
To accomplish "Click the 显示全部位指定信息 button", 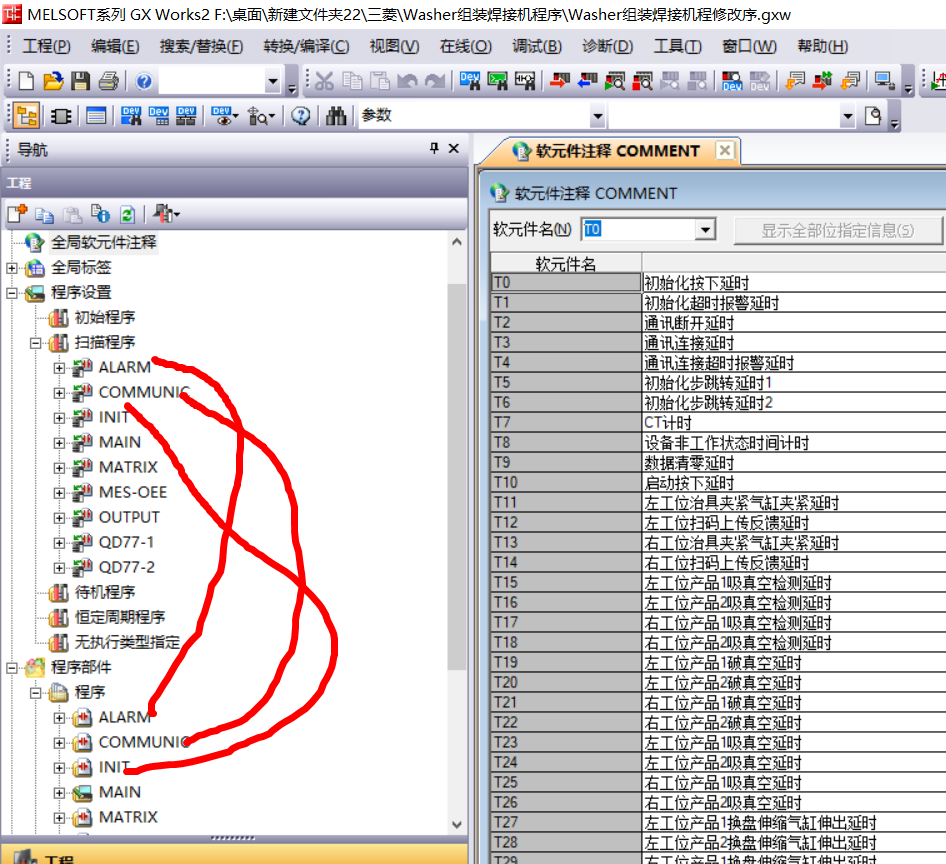I will pyautogui.click(x=837, y=230).
